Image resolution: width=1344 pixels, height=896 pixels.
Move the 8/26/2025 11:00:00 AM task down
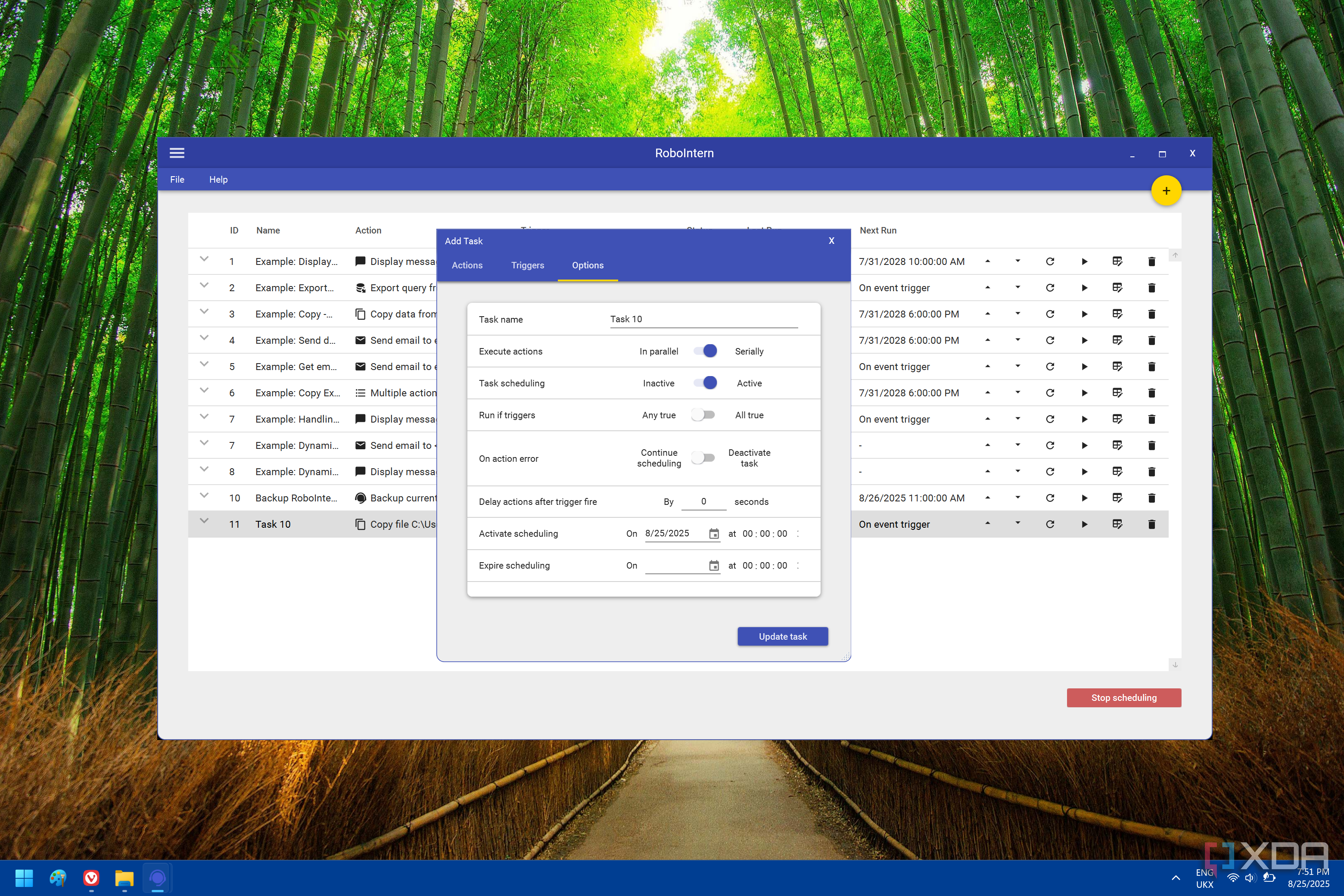(1018, 497)
